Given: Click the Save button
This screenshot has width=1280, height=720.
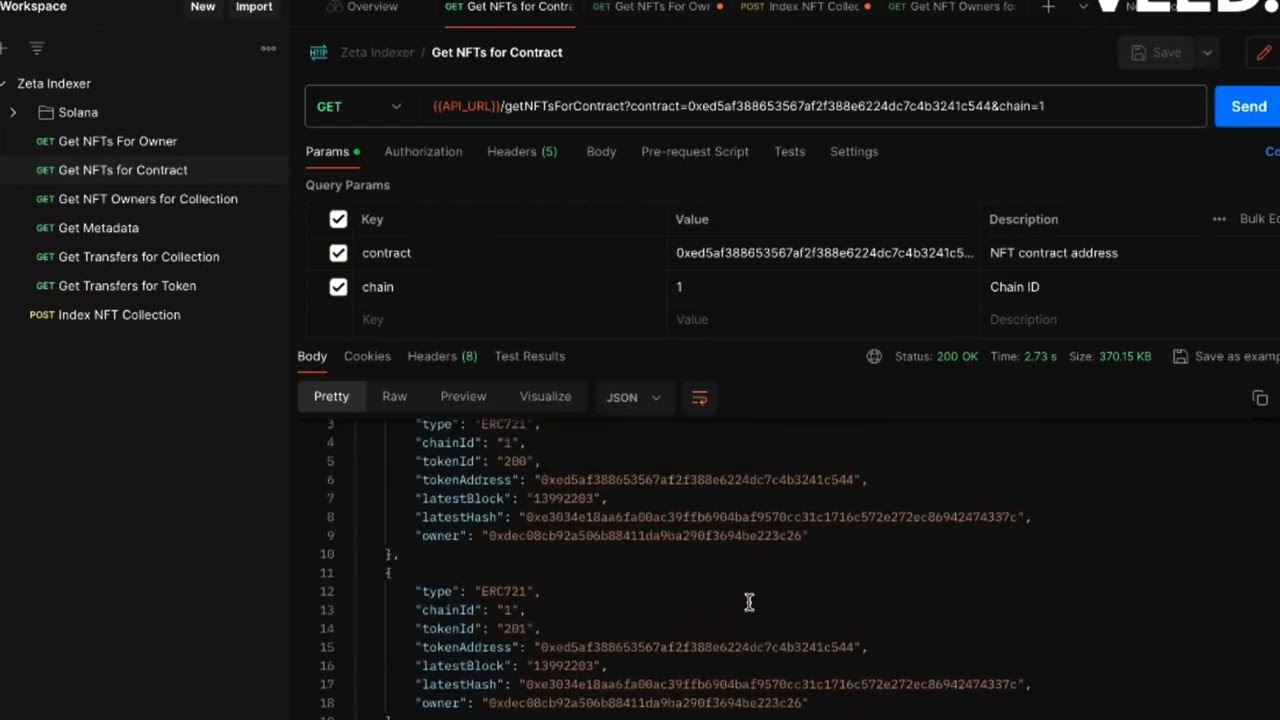Looking at the screenshot, I should (1156, 53).
